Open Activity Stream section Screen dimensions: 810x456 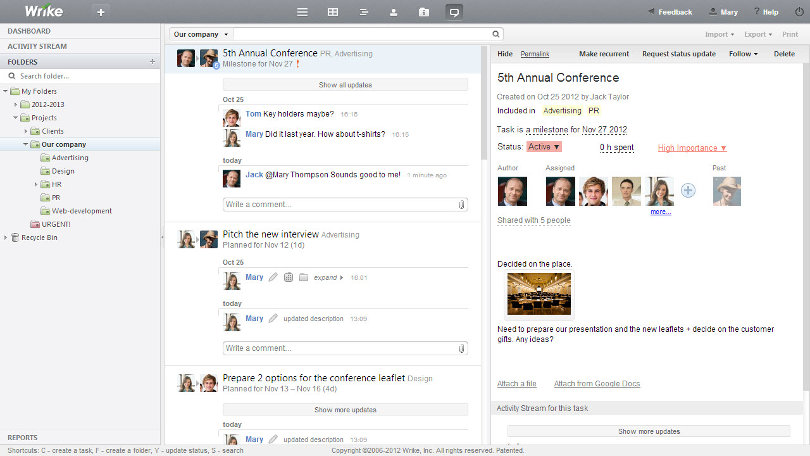pyautogui.click(x=37, y=46)
